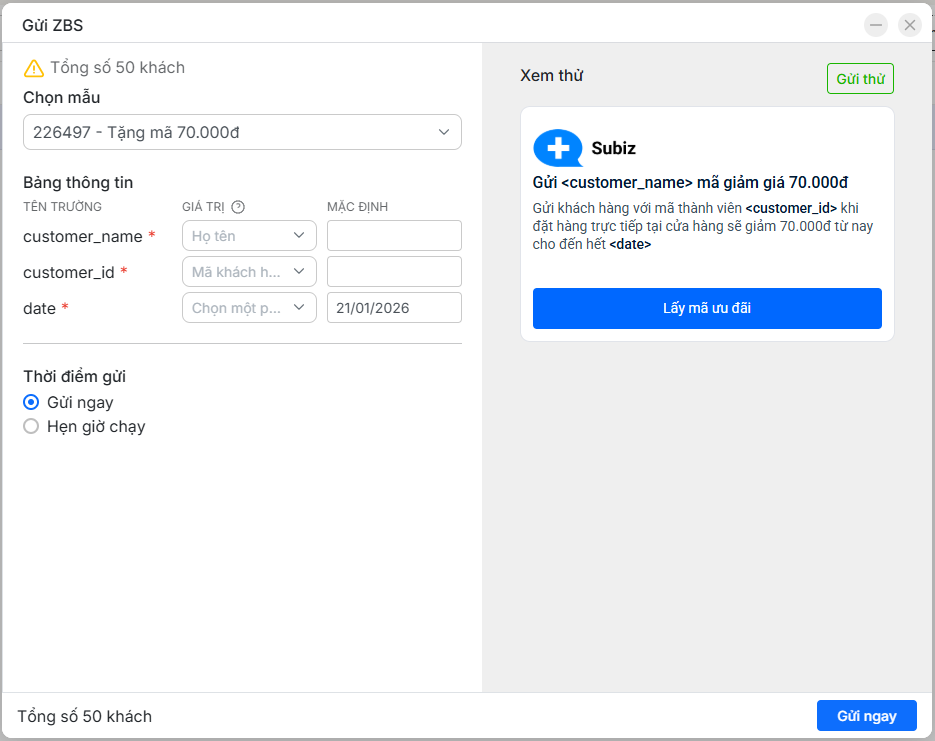Viewport: 935px width, 741px height.
Task: Select the Gửi ngay radio option
Action: point(31,402)
